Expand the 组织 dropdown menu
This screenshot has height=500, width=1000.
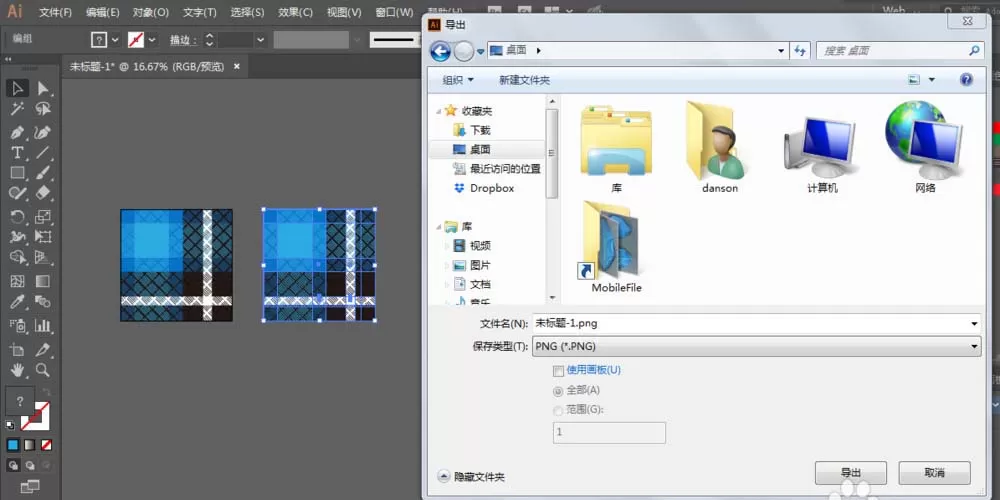pos(459,80)
